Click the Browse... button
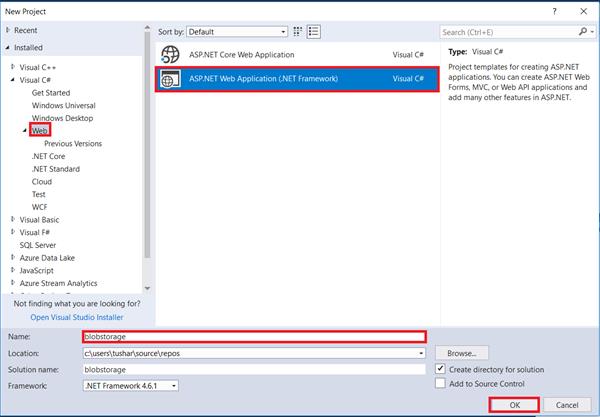This screenshot has width=600, height=417. 461,353
